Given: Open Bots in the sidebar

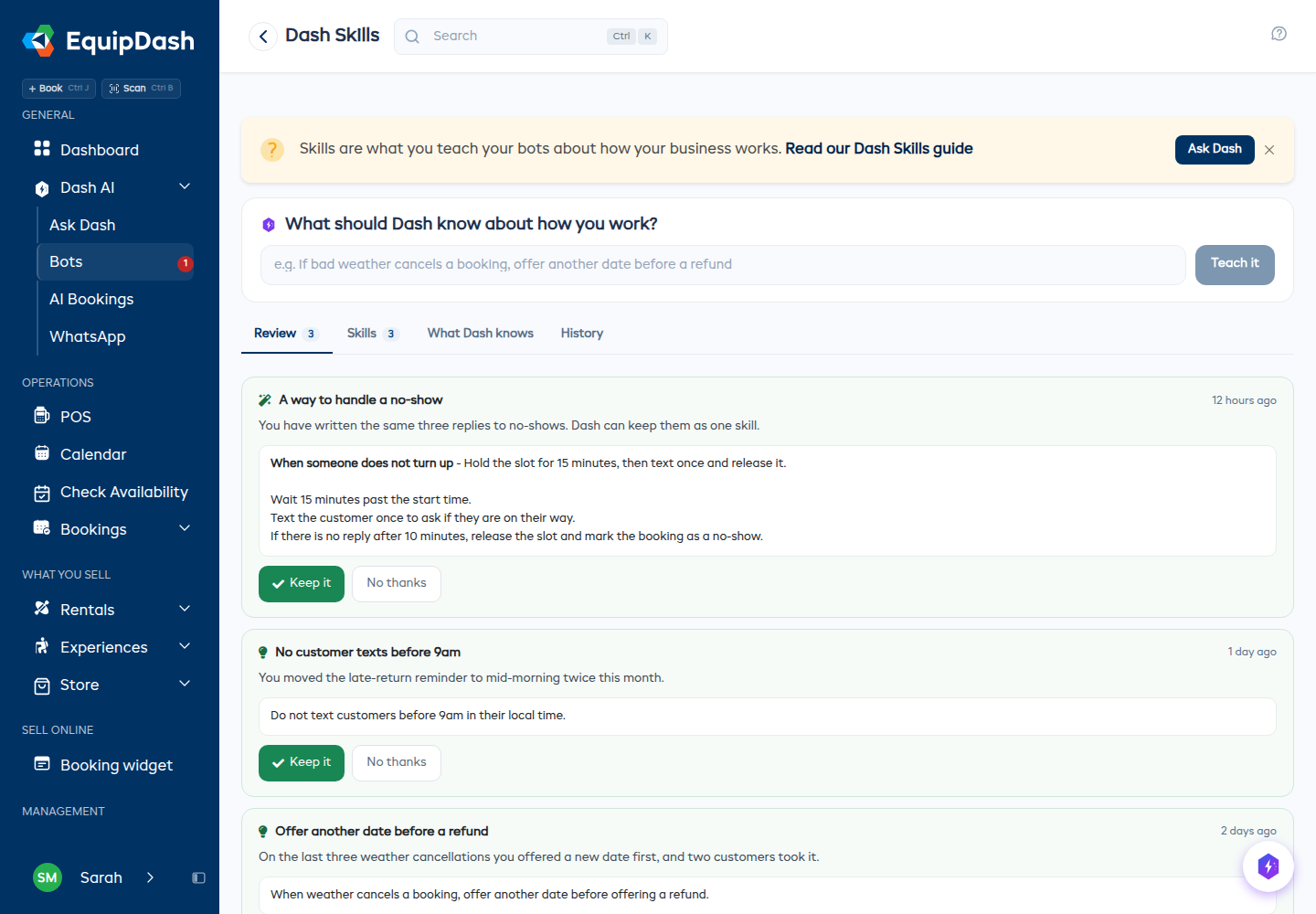Looking at the screenshot, I should point(115,262).
